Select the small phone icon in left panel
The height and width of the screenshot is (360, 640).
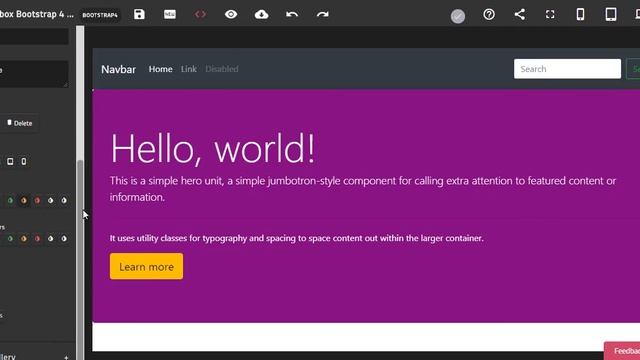[x=24, y=162]
